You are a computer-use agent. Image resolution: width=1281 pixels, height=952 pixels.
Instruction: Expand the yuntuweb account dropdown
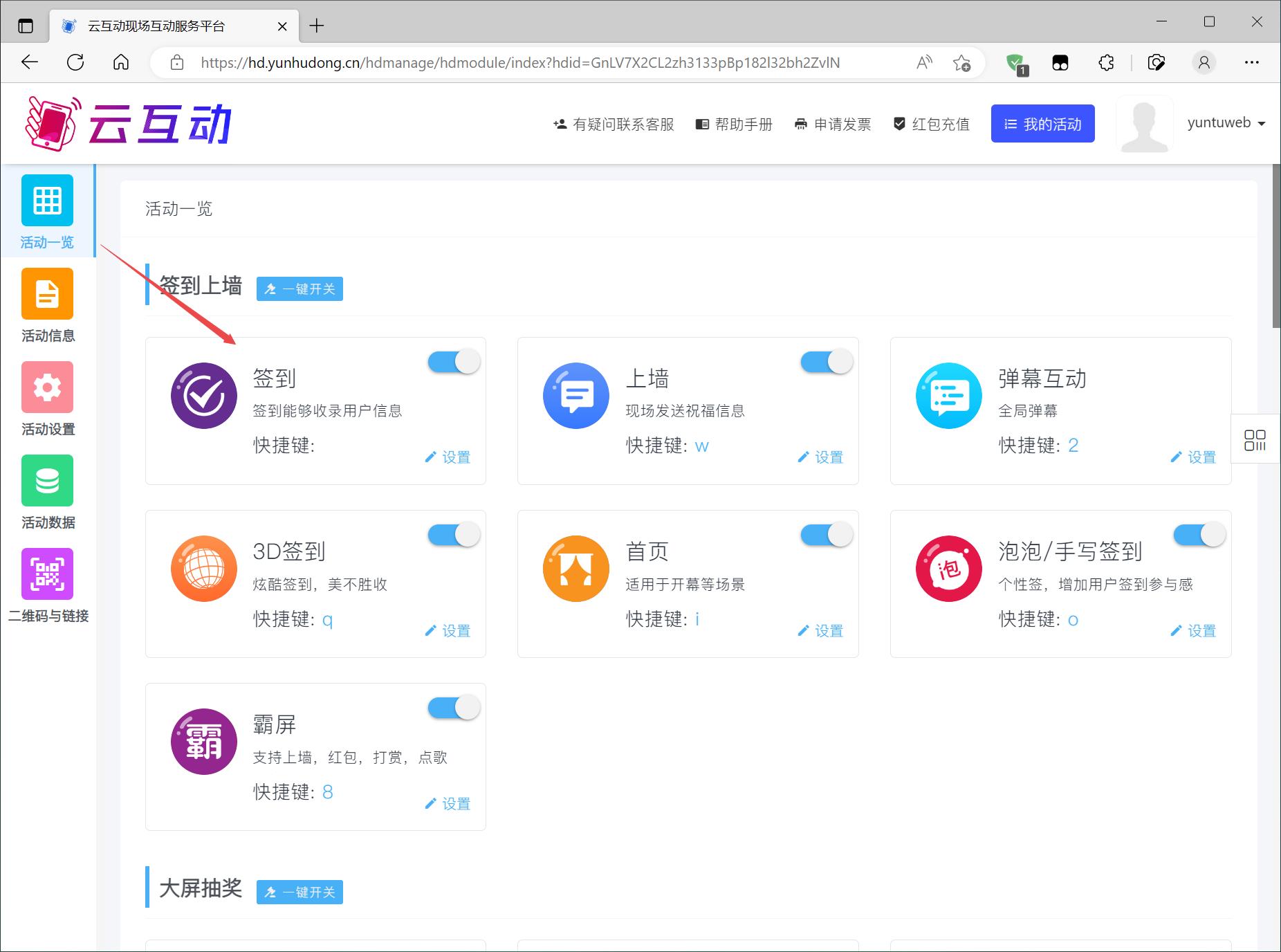click(x=1226, y=123)
